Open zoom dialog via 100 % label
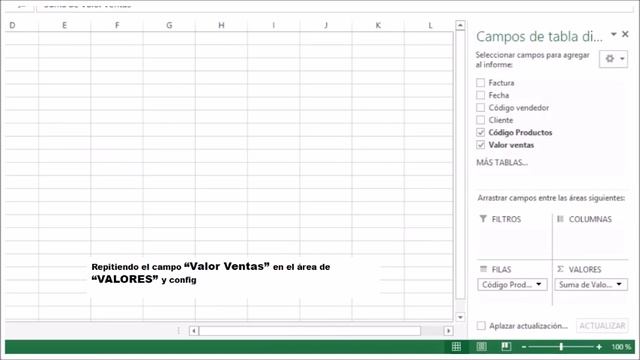The height and width of the screenshot is (360, 640). tap(621, 347)
